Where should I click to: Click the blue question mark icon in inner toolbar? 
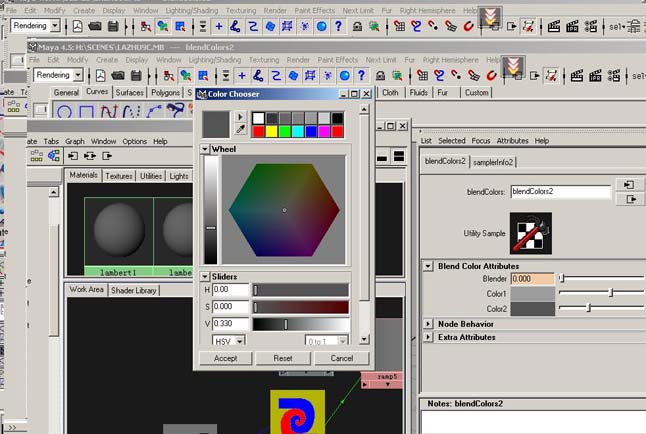coord(361,75)
